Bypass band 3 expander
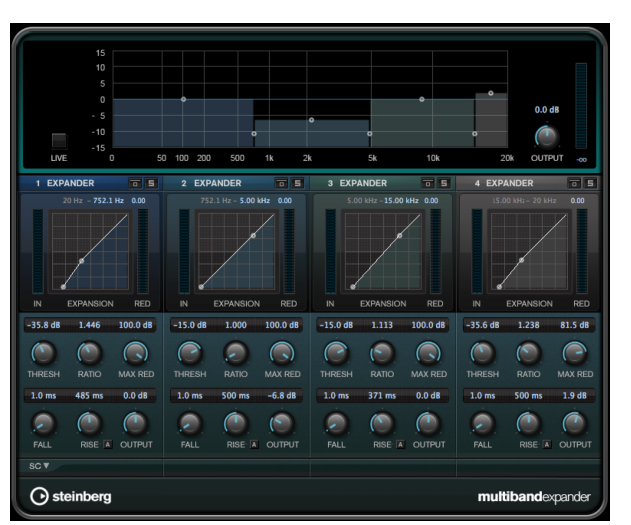 428,184
